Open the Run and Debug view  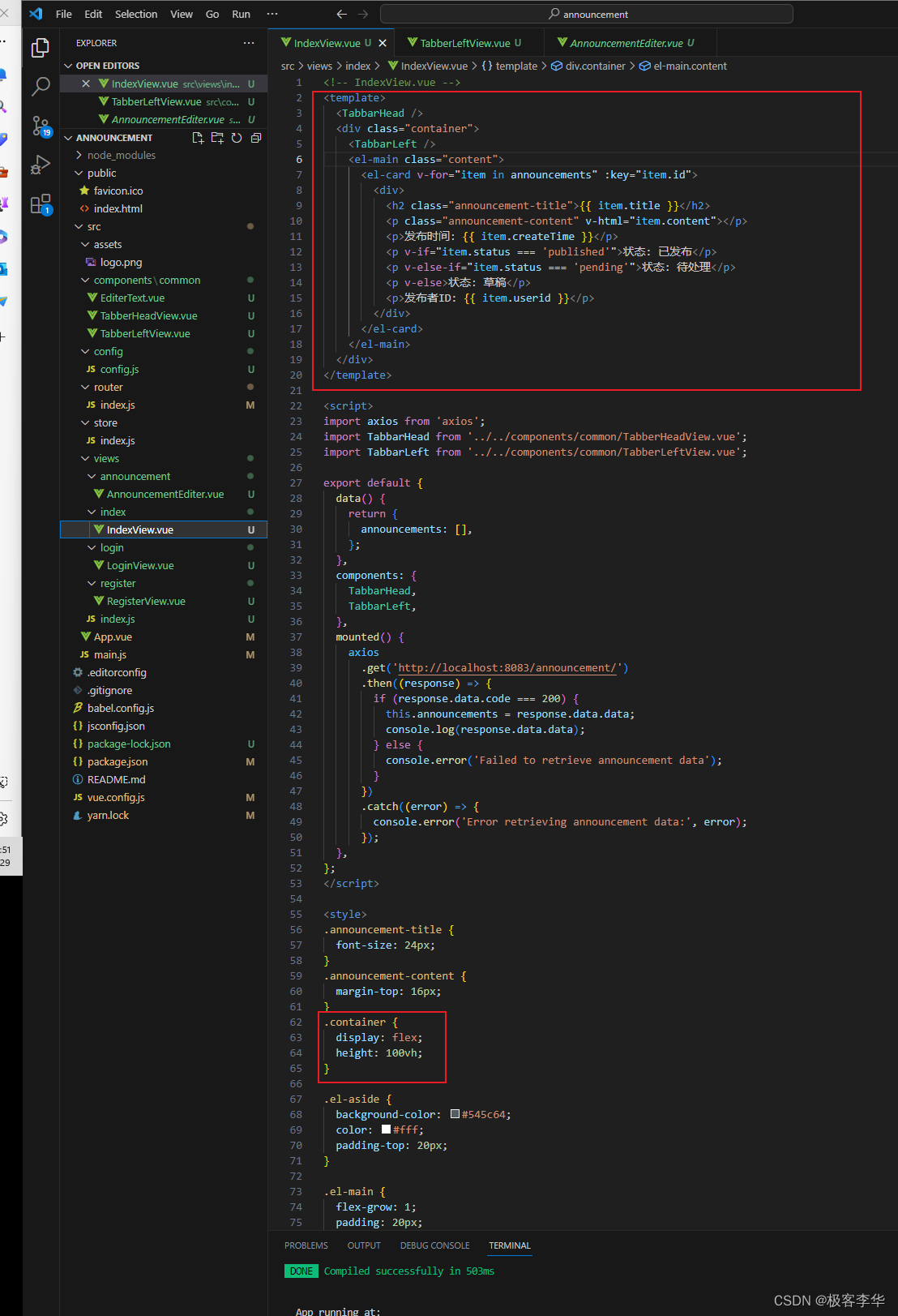click(41, 165)
